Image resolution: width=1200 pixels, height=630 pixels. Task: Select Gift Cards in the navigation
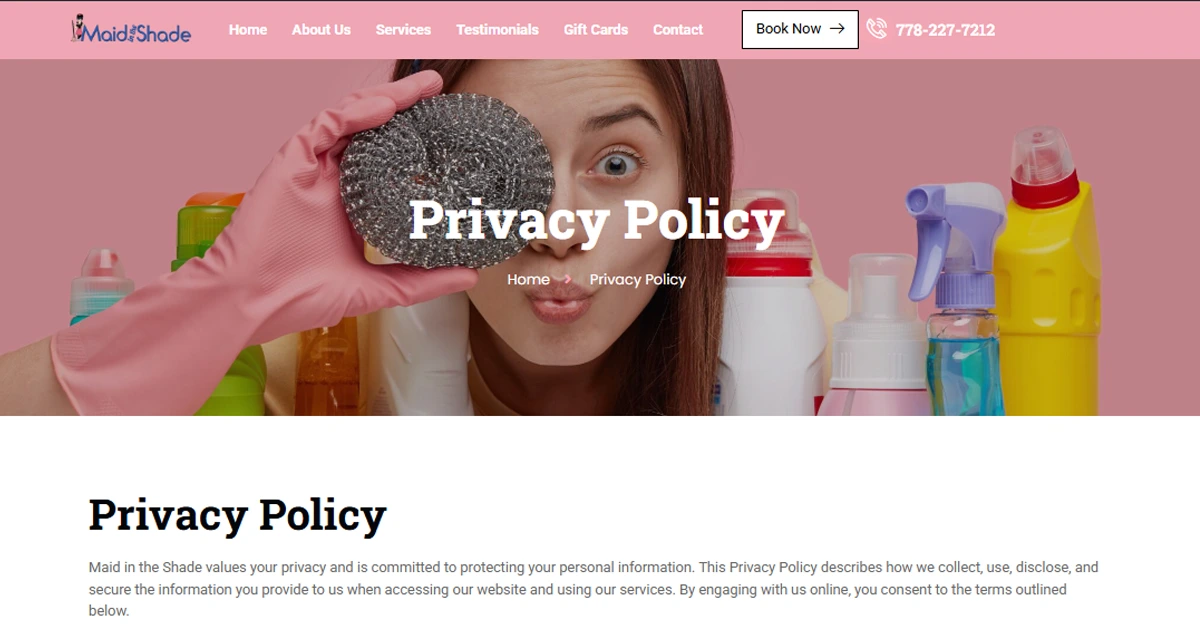596,30
